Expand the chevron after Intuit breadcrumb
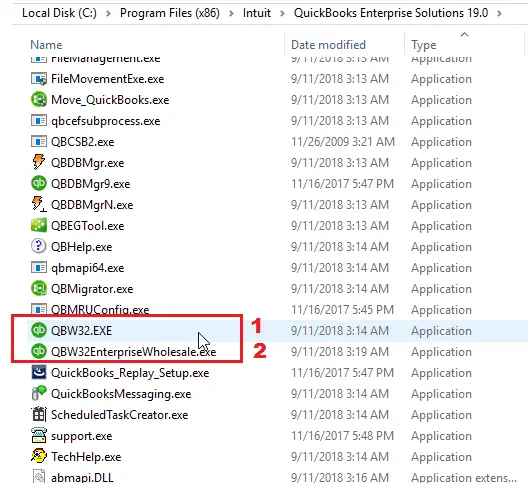The height and width of the screenshot is (490, 528). pos(282,13)
